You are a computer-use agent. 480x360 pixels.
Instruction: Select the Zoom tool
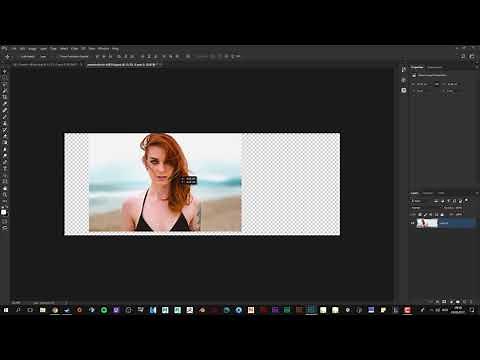(x=5, y=195)
